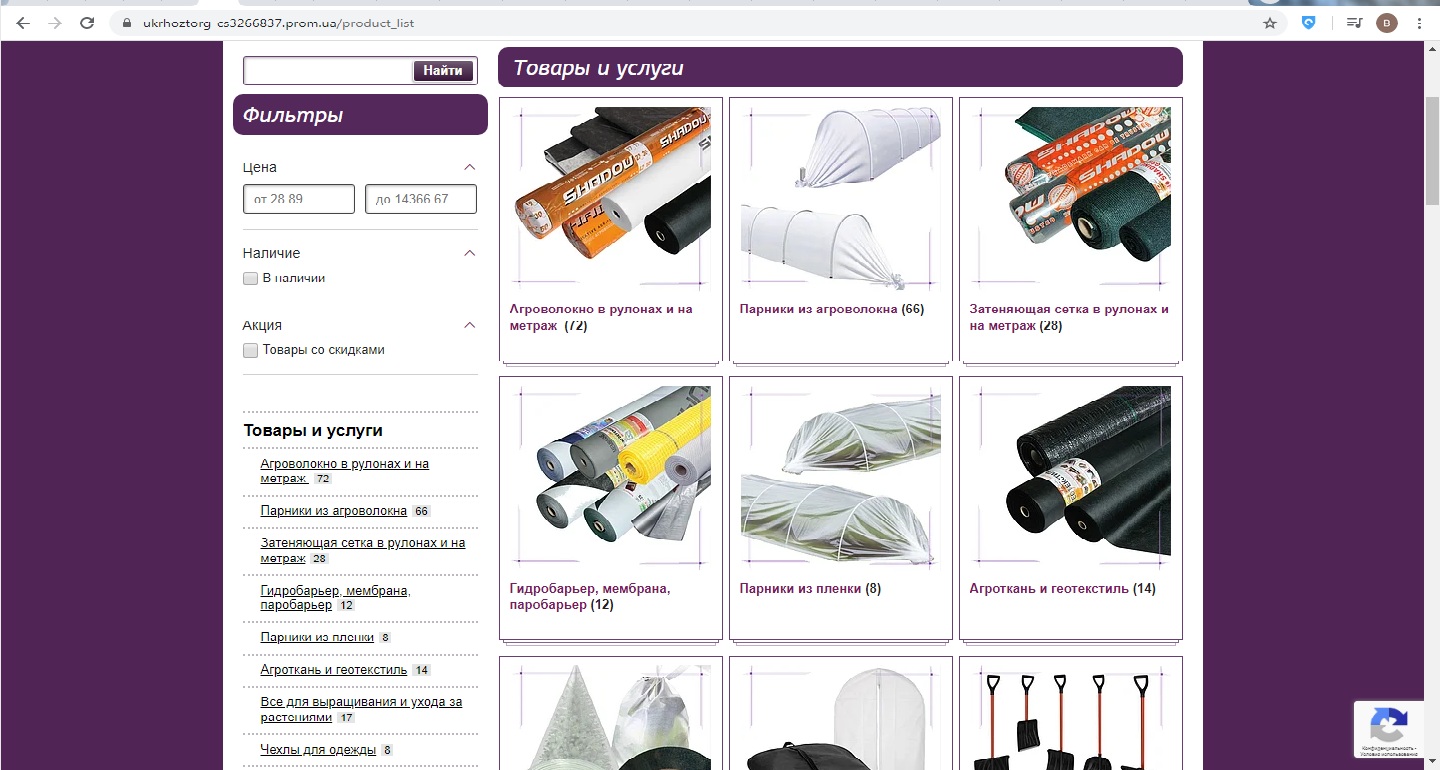Open sidebar link "Чехлы для одежды"
This screenshot has height=770, width=1440.
tap(318, 750)
